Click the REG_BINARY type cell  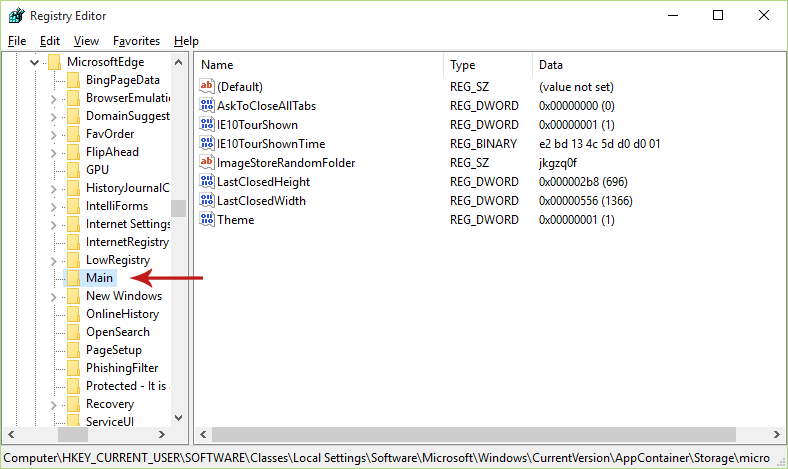coord(483,144)
